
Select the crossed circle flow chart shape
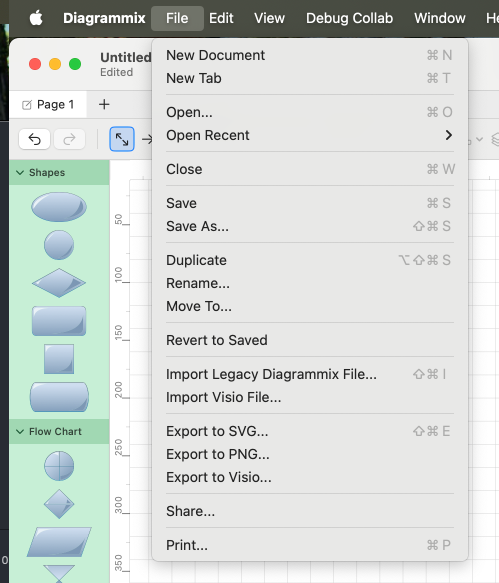pyautogui.click(x=59, y=466)
